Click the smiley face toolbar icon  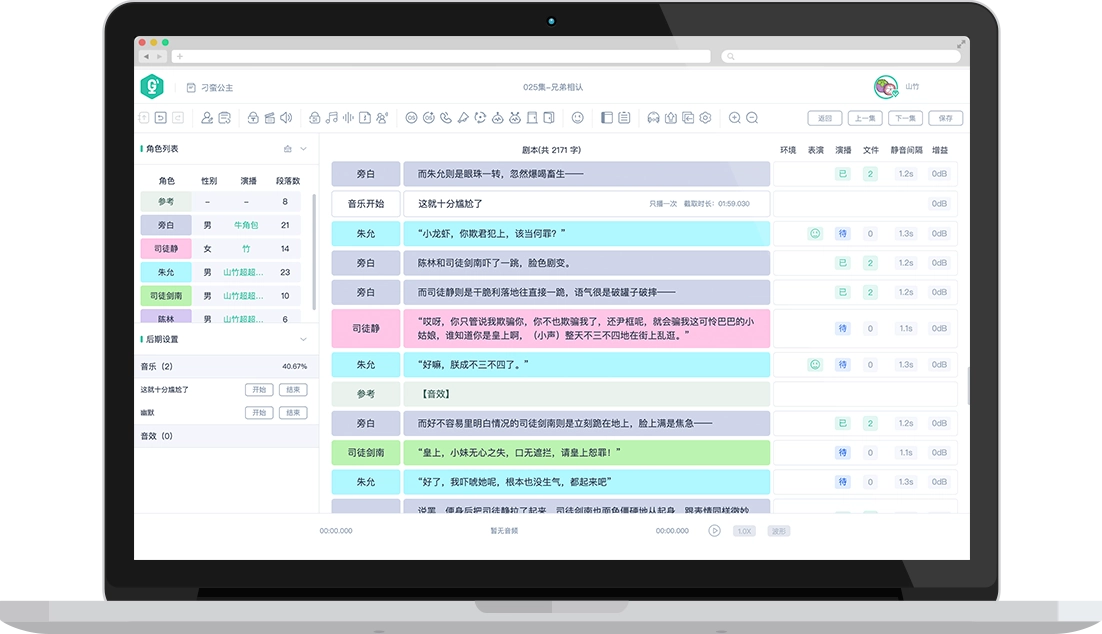577,118
